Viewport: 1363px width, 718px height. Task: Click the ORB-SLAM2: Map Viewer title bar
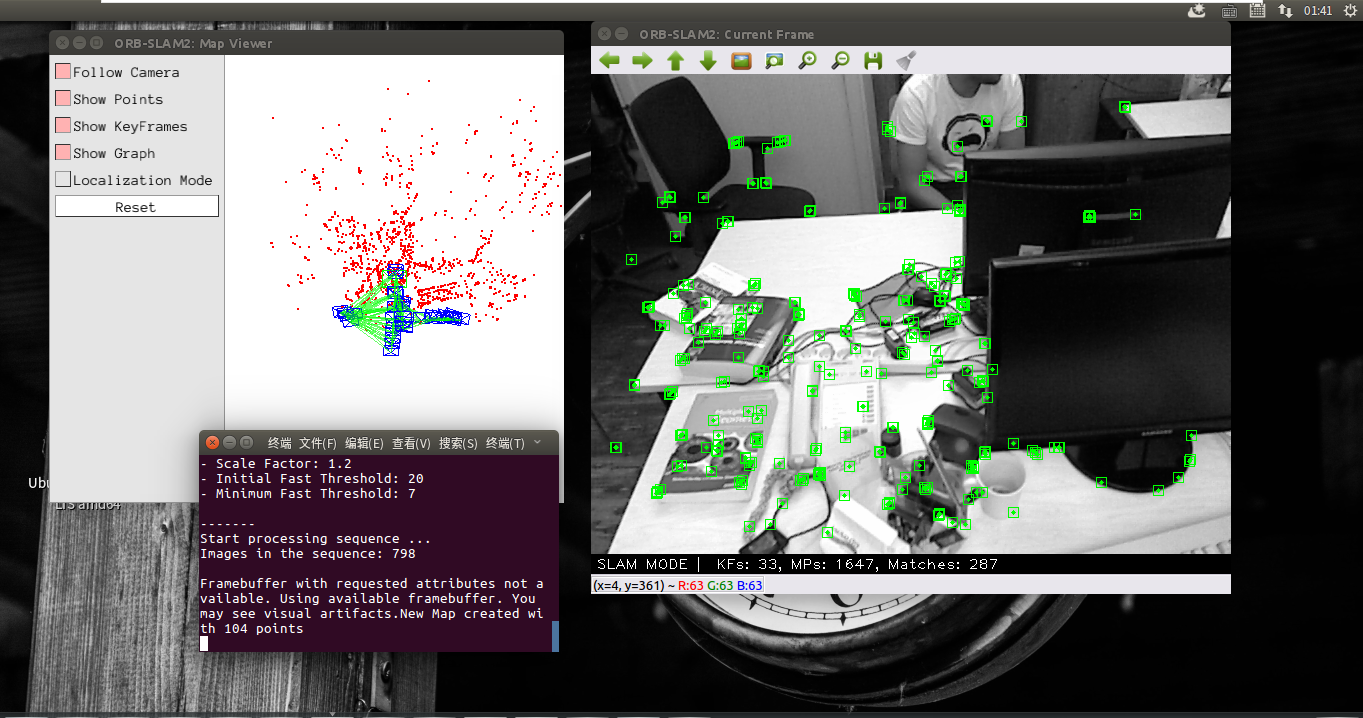point(306,43)
